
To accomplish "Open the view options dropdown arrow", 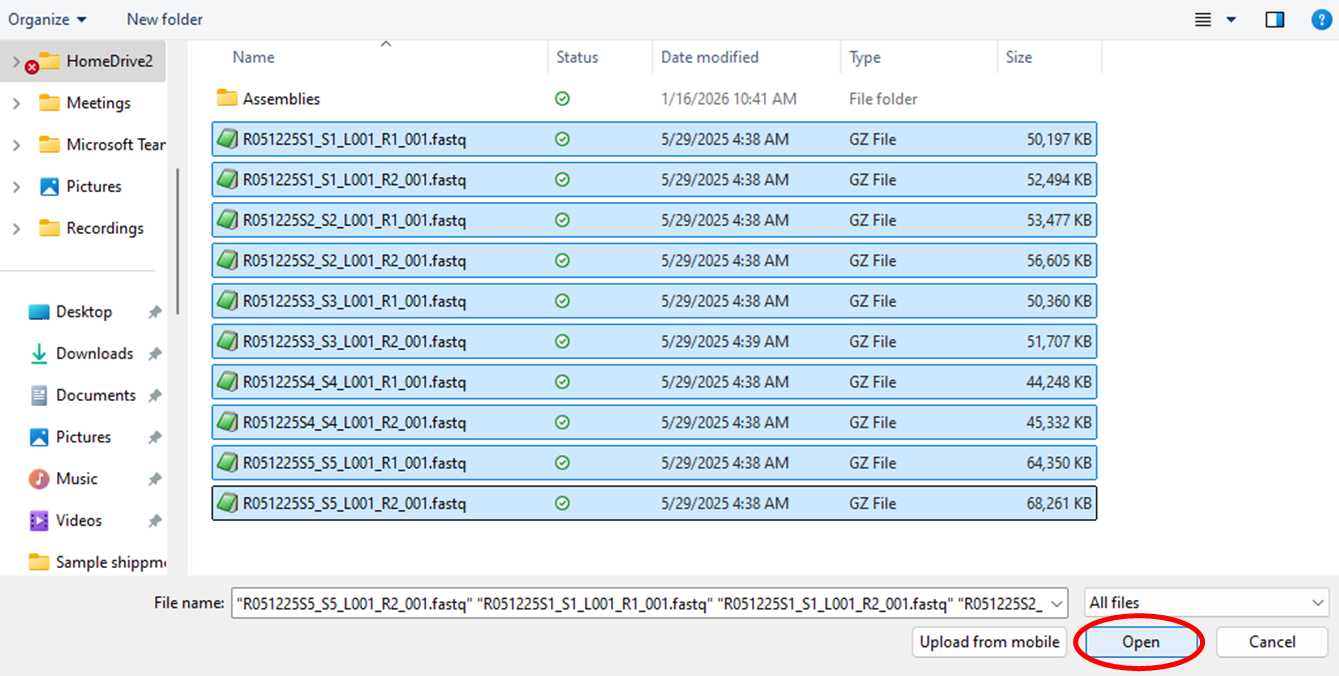I will point(1231,19).
